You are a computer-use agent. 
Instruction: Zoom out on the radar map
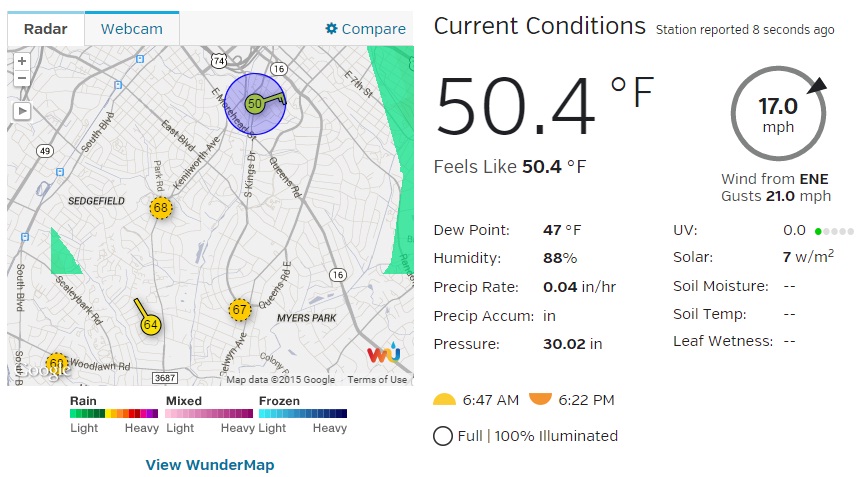(x=21, y=78)
